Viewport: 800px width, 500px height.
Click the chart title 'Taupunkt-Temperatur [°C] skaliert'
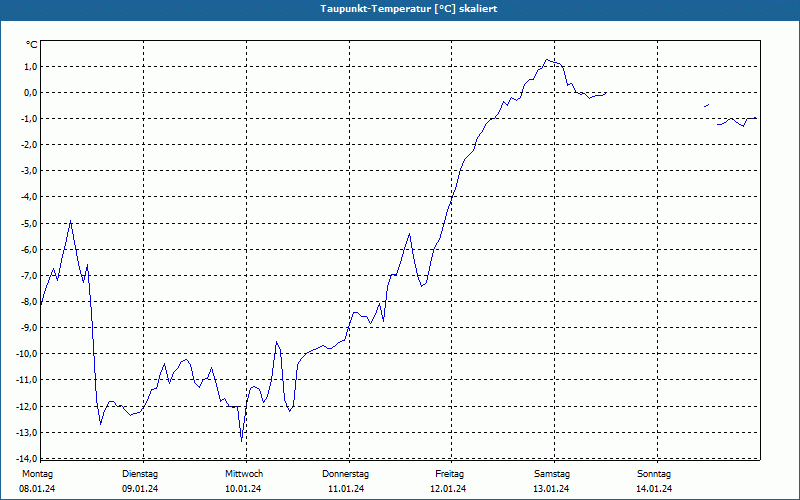409,9
